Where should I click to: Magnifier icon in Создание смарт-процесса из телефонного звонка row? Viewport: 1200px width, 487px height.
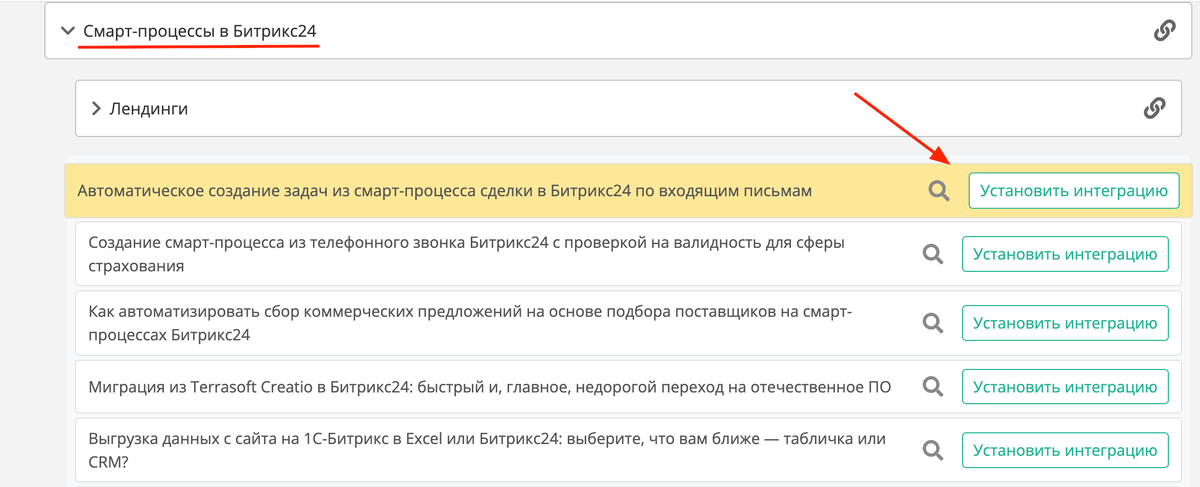(932, 255)
